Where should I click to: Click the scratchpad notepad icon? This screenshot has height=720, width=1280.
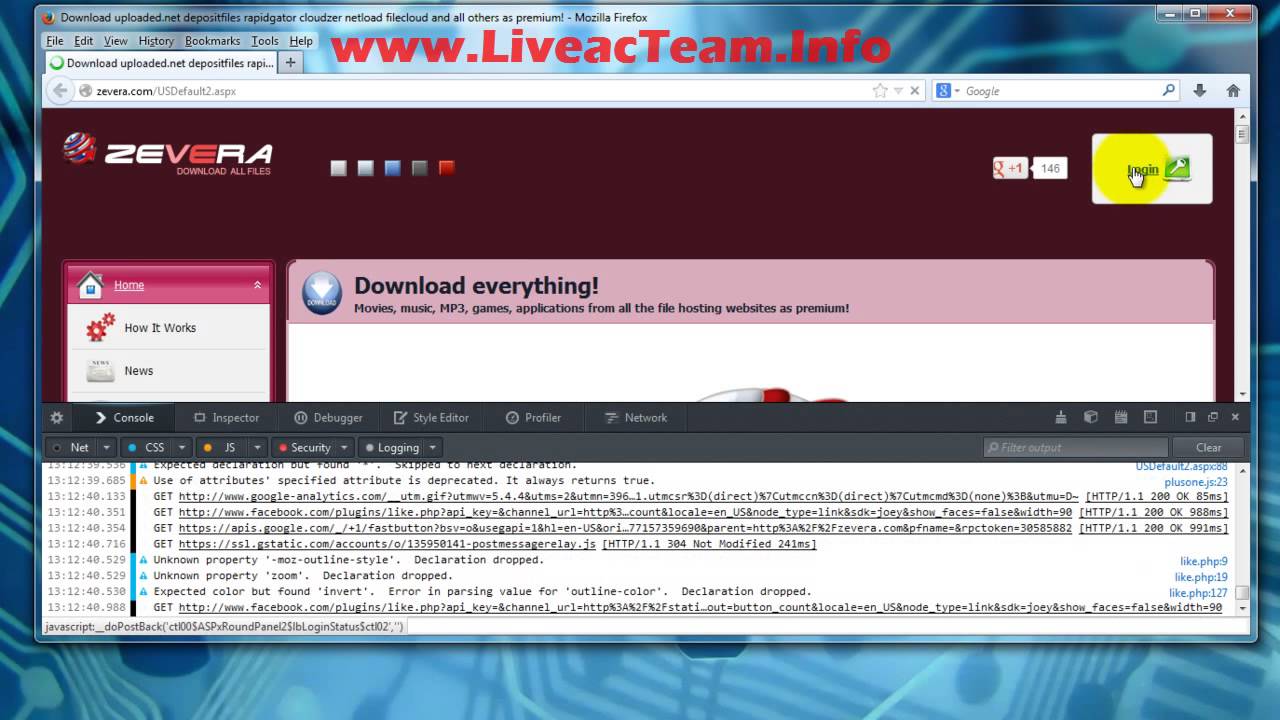pos(1121,417)
